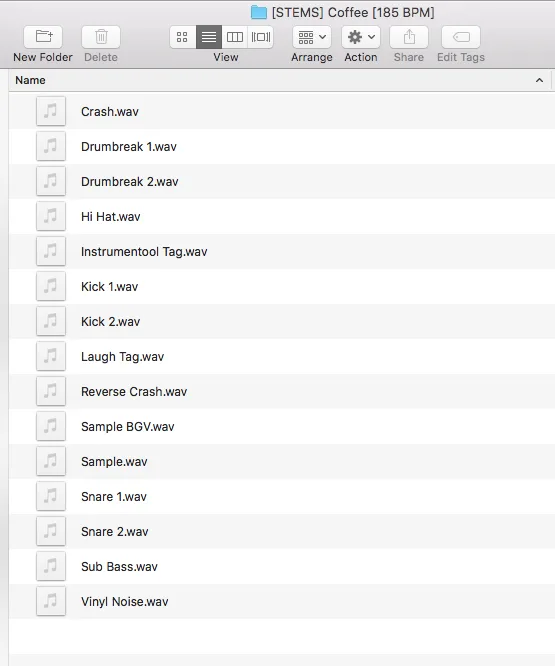Click the Hi Hat.wav file name
Image resolution: width=555 pixels, height=666 pixels.
click(x=110, y=217)
